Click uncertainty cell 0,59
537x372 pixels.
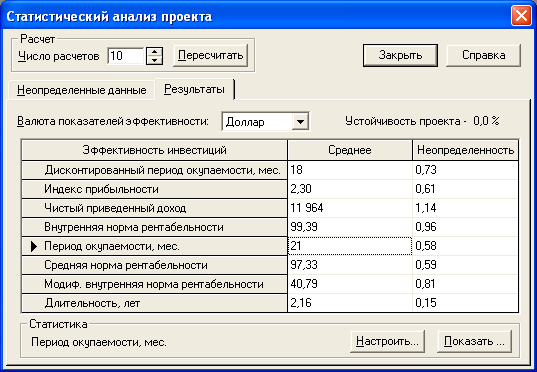(465, 265)
